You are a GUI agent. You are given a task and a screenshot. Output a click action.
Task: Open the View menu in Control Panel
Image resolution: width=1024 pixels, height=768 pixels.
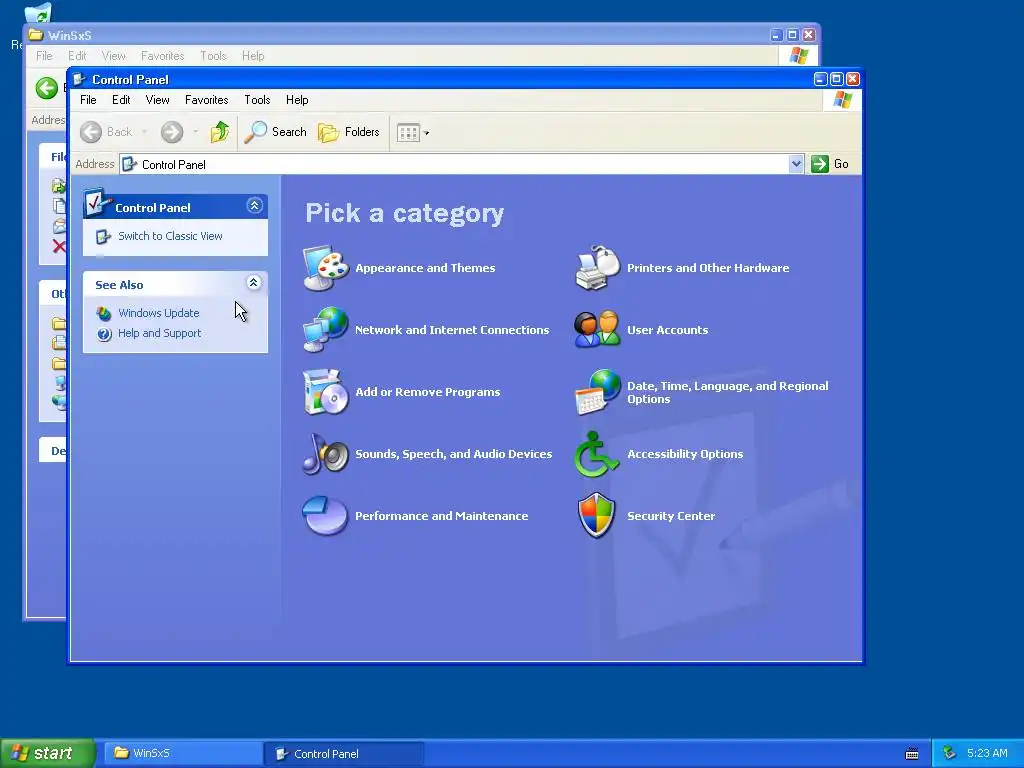pos(157,100)
